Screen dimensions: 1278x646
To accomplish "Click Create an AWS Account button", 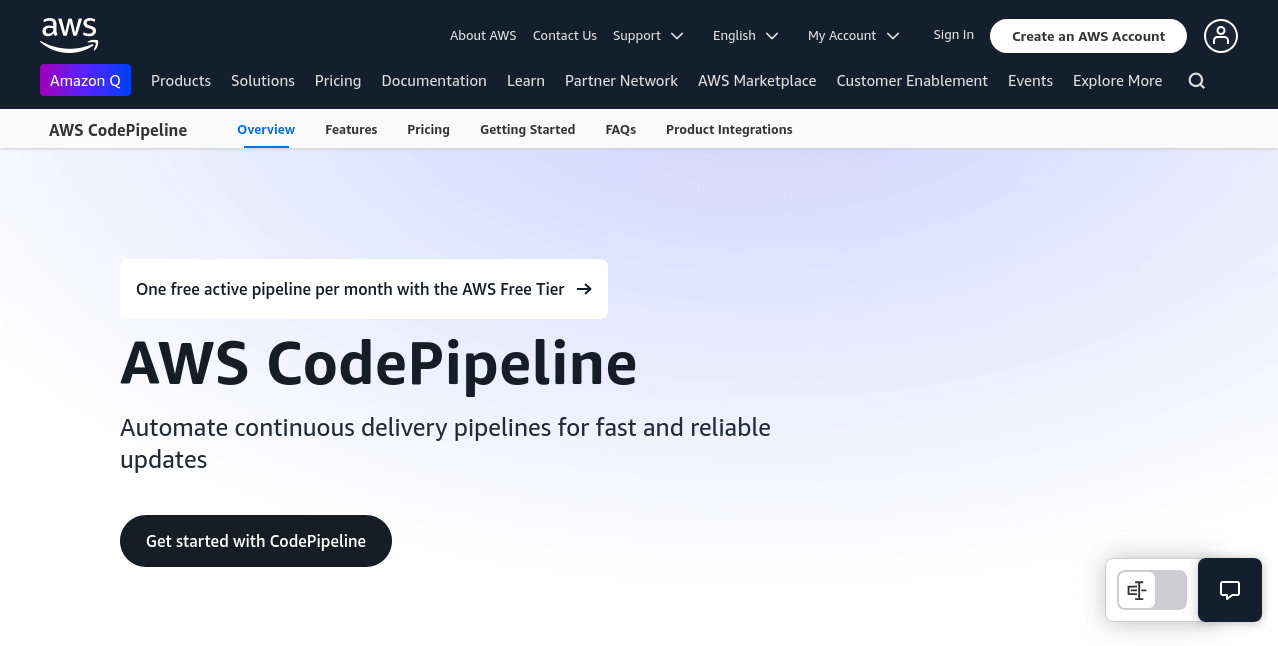I will point(1088,36).
